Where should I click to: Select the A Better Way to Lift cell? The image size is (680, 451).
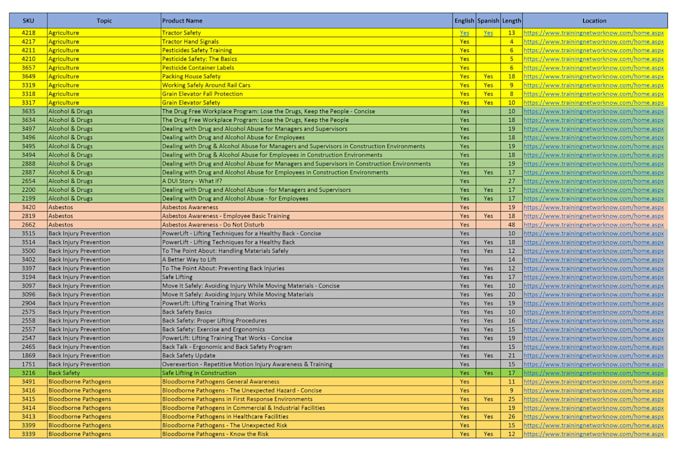[x=307, y=259]
